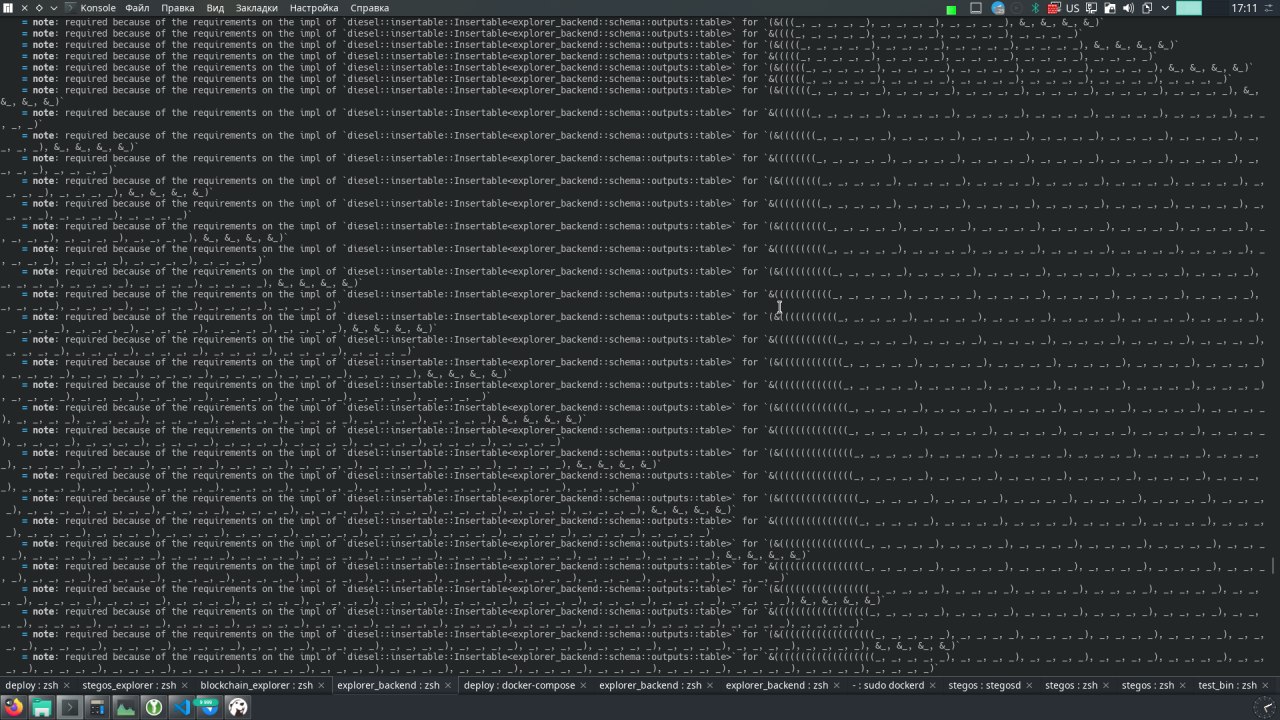Open the green V Vim taskbar icon
Viewport: 1280px width, 720px height.
pos(154,707)
